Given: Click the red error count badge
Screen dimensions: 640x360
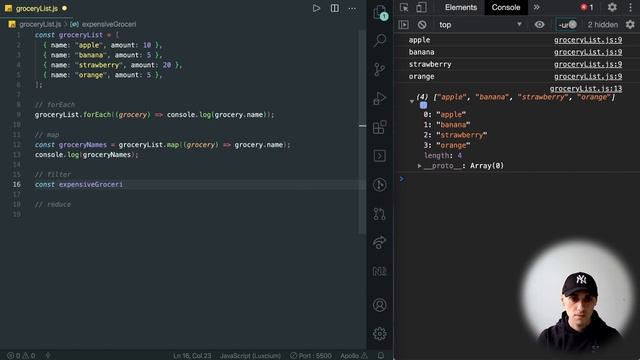Looking at the screenshot, I should tap(587, 7).
